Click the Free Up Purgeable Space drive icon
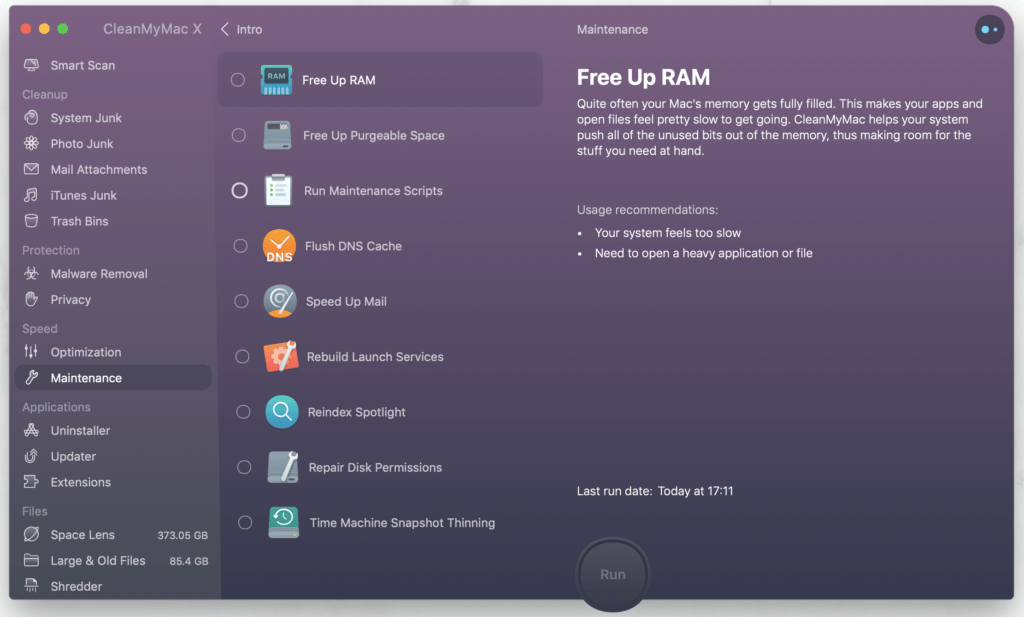 (x=278, y=135)
